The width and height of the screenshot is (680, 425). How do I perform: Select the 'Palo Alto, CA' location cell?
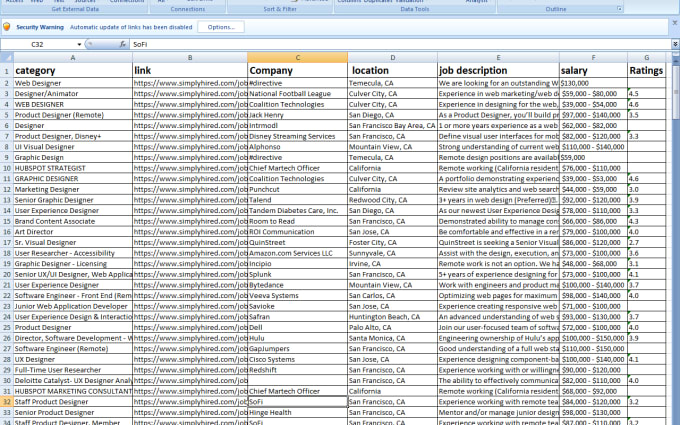392,327
